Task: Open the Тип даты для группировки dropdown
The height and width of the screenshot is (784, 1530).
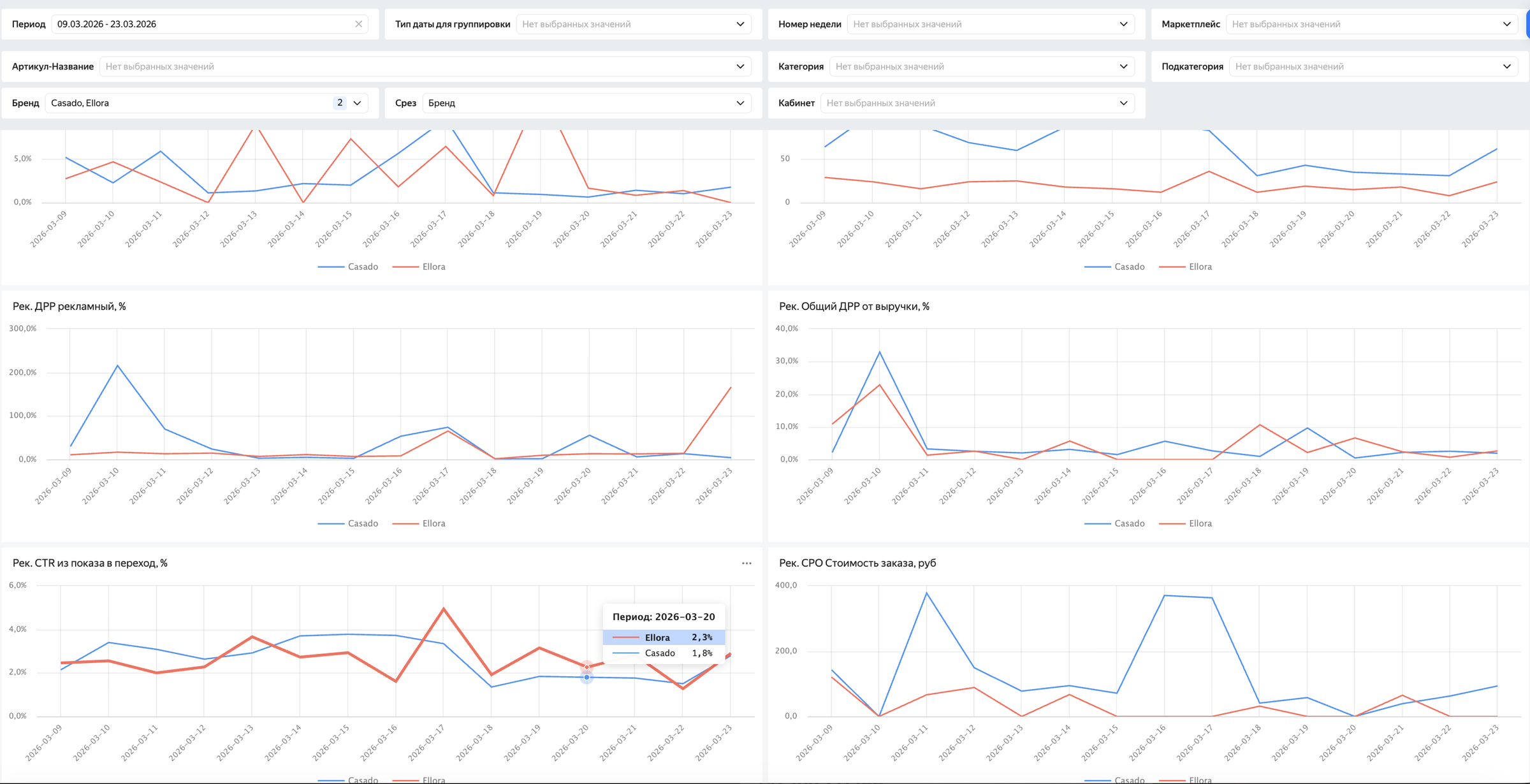Action: pyautogui.click(x=634, y=24)
